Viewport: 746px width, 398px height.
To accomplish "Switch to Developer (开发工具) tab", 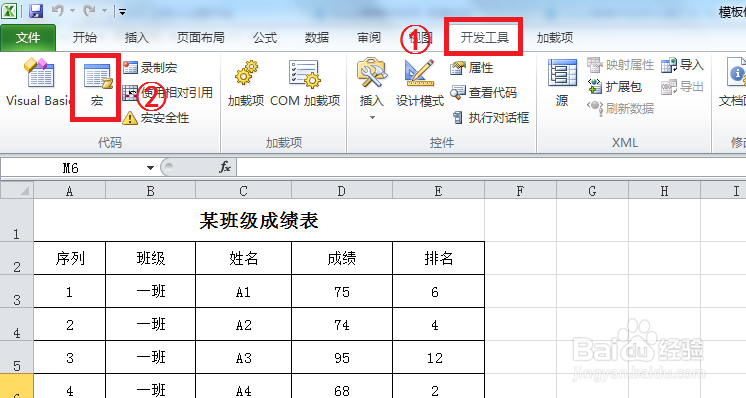I will (484, 38).
